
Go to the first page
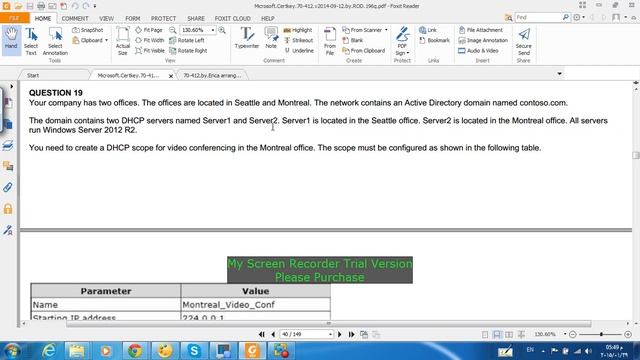click(262, 334)
